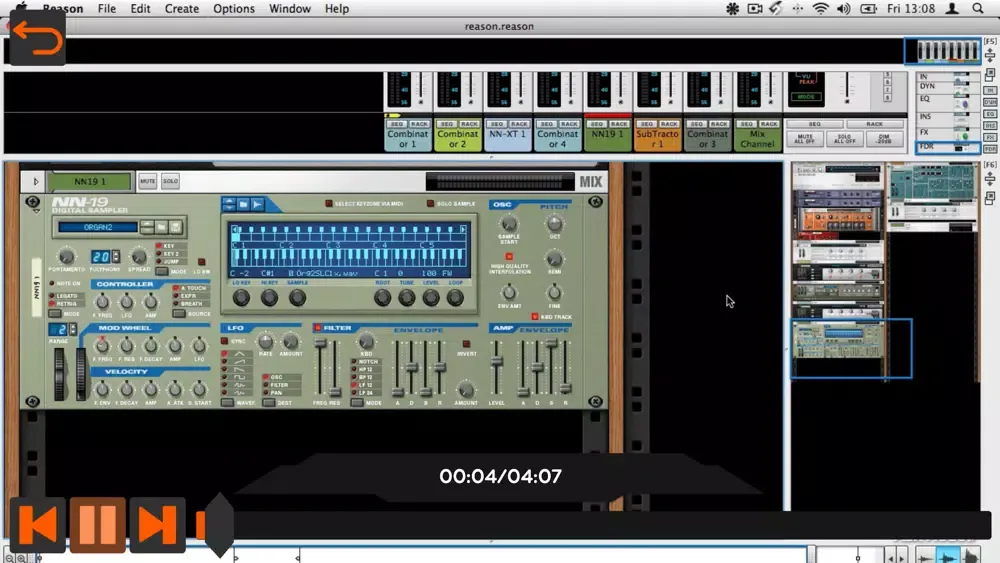Click the Sample Start knob in OSC
The image size is (1000, 563).
pos(509,224)
